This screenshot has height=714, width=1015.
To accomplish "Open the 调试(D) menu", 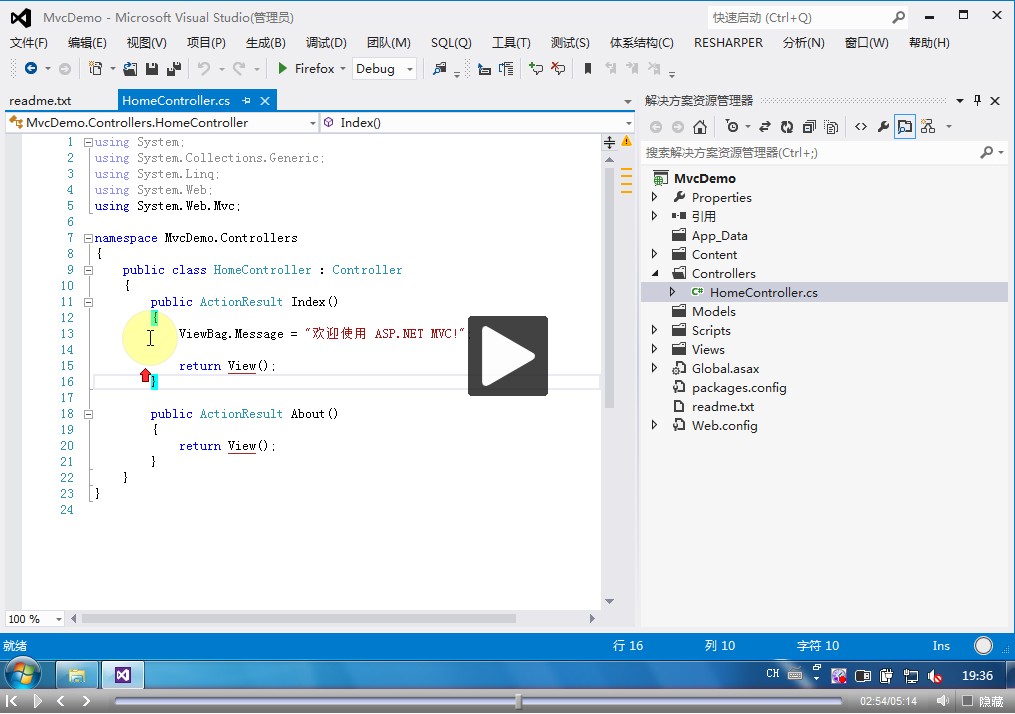I will coord(326,43).
